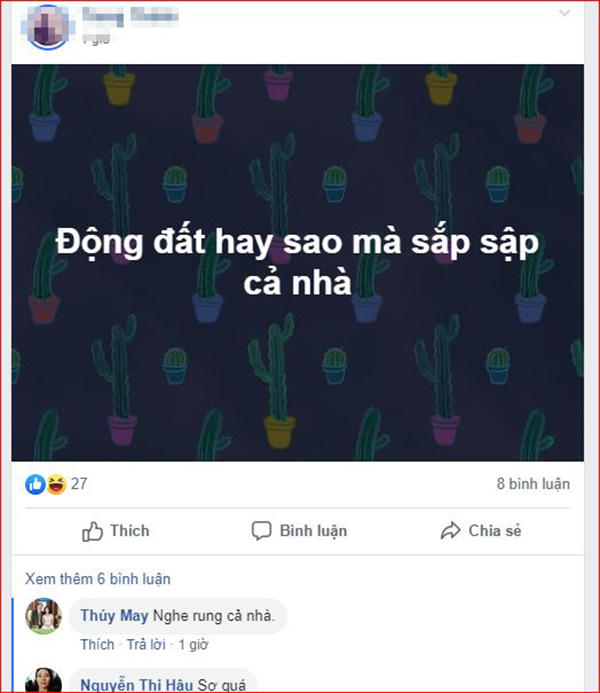
Task: Click the Haha laughing reaction icon
Action: [55, 484]
